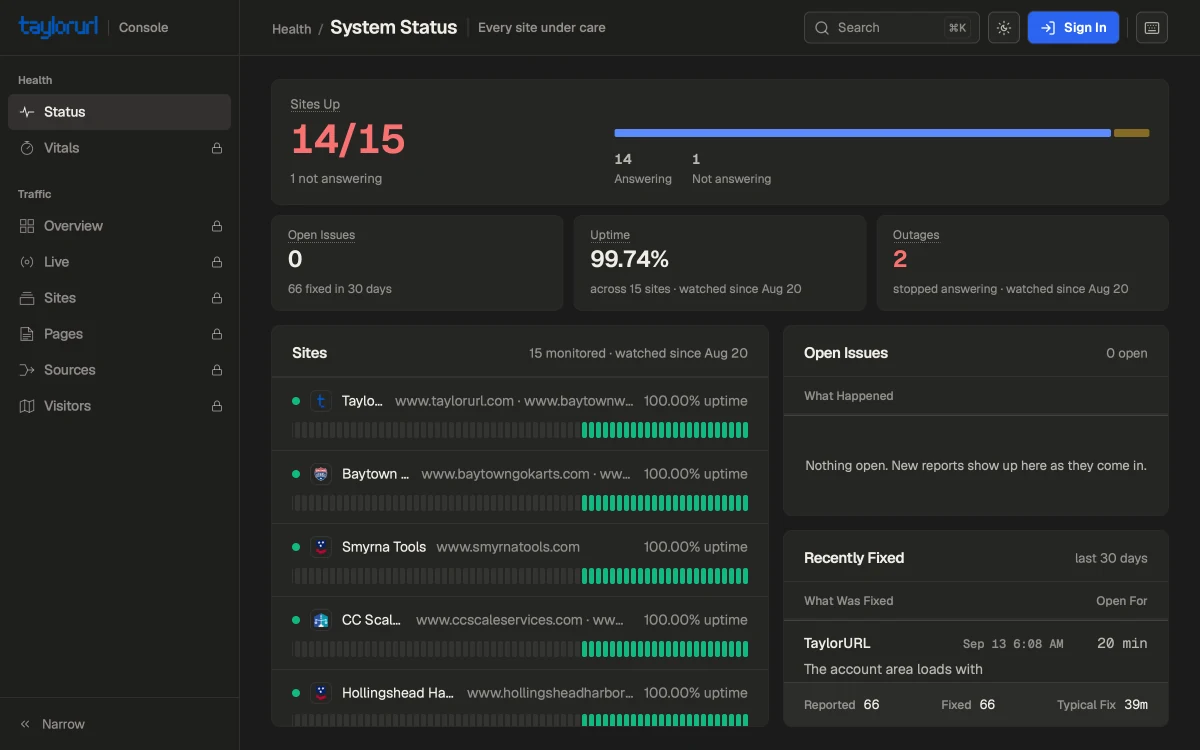Click the taylorurl logo
This screenshot has width=1200, height=750.
pos(58,27)
